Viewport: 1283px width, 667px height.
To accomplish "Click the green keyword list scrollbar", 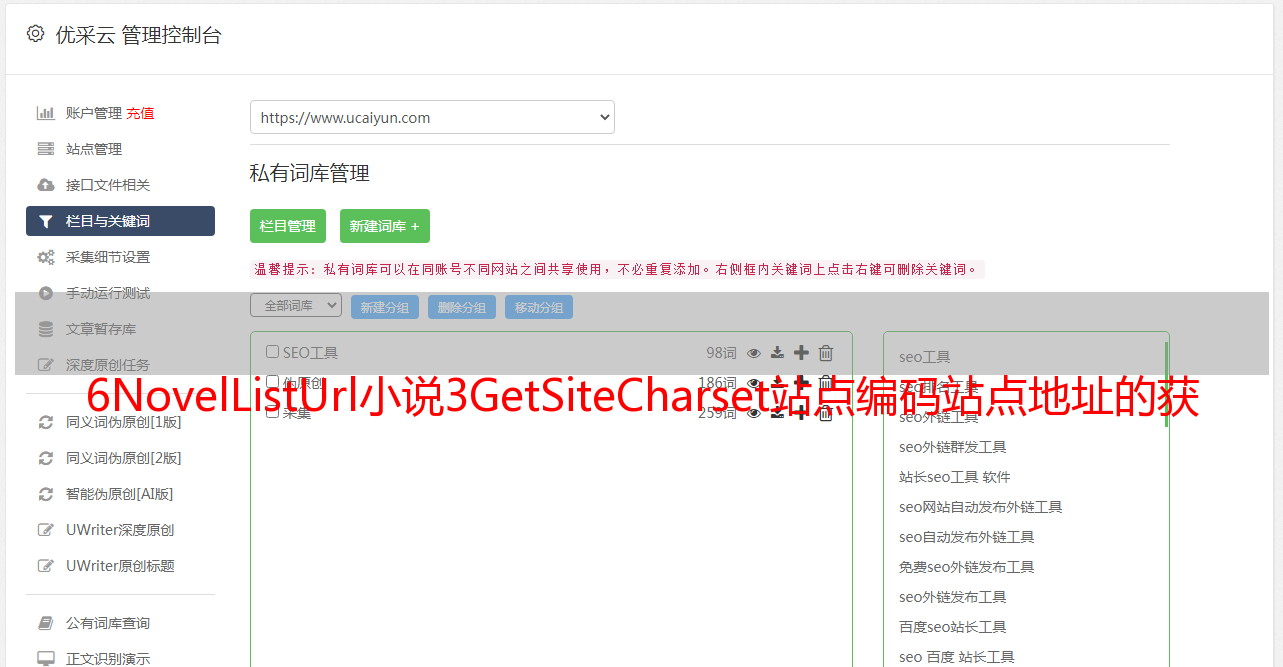I will tap(1166, 385).
